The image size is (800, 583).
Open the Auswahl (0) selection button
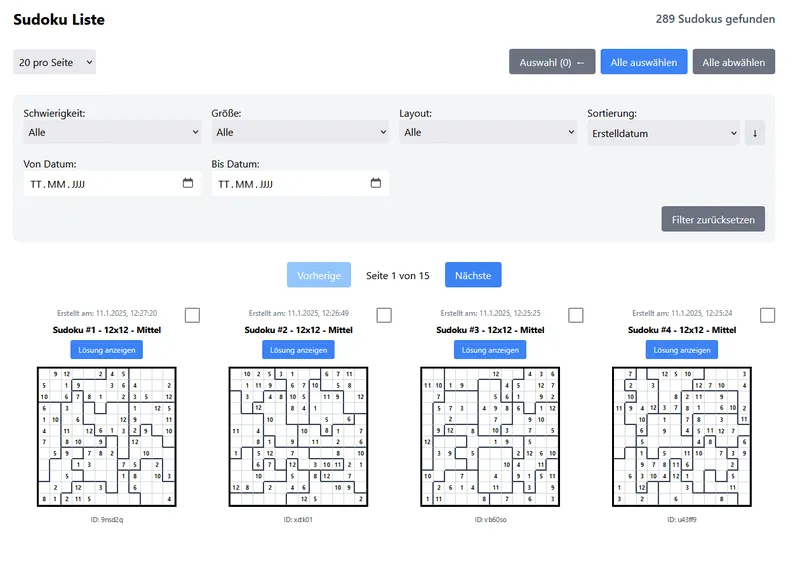tap(551, 62)
